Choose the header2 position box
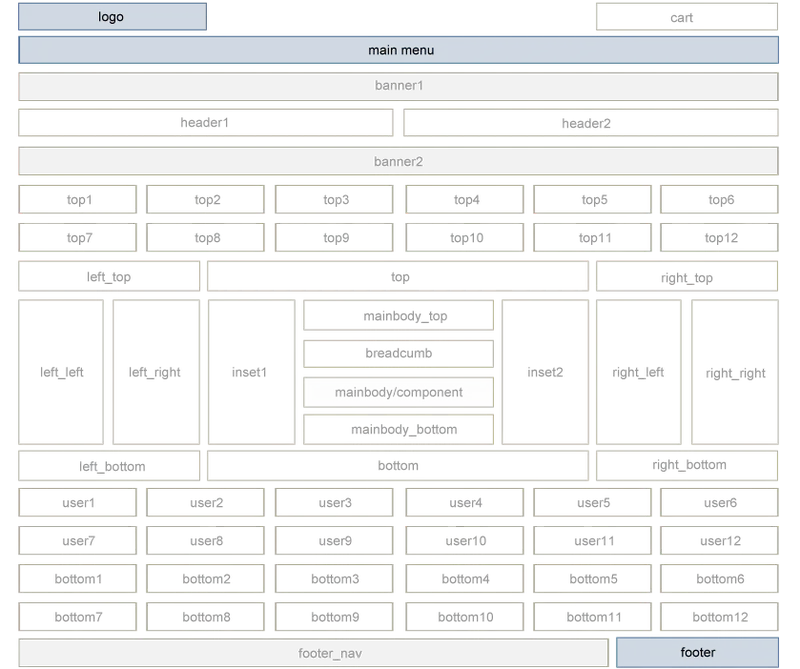This screenshot has width=800, height=669. (591, 122)
